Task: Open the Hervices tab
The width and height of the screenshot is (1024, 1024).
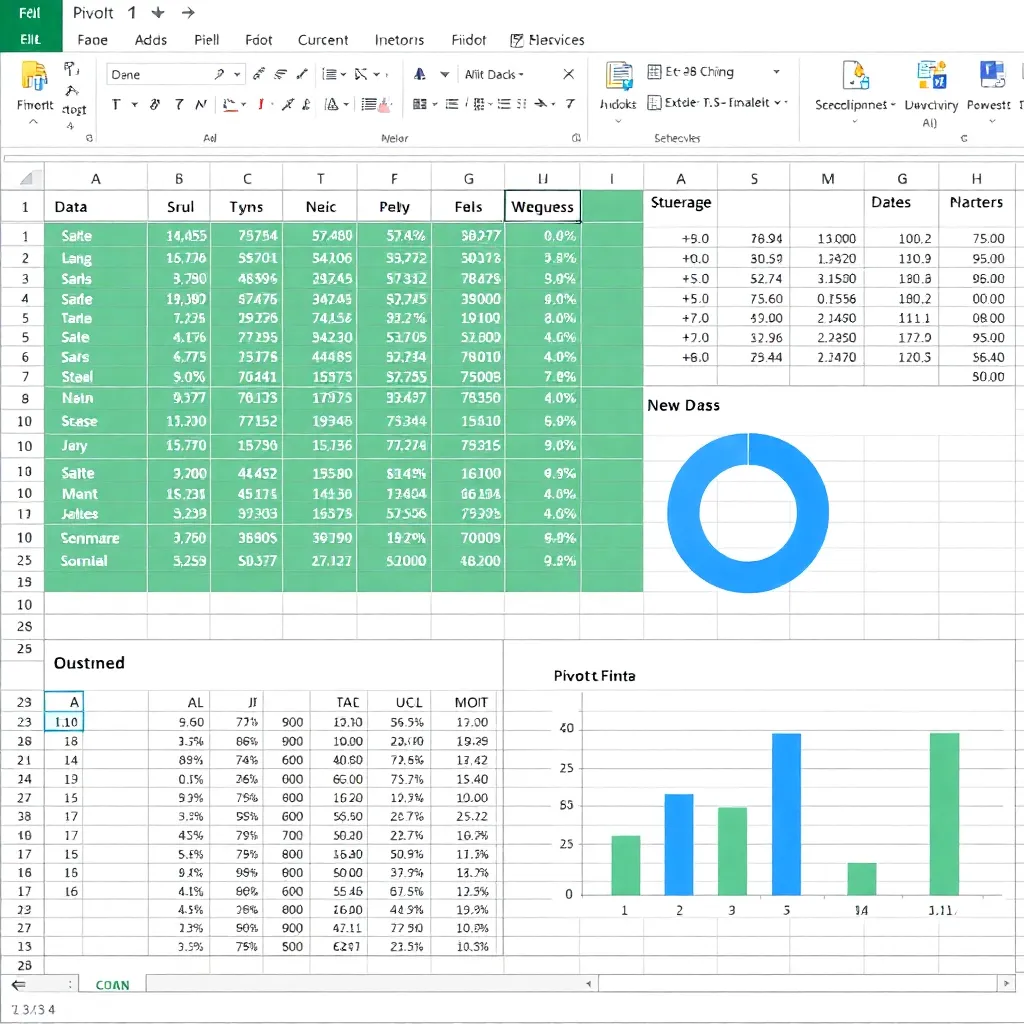Action: (548, 40)
